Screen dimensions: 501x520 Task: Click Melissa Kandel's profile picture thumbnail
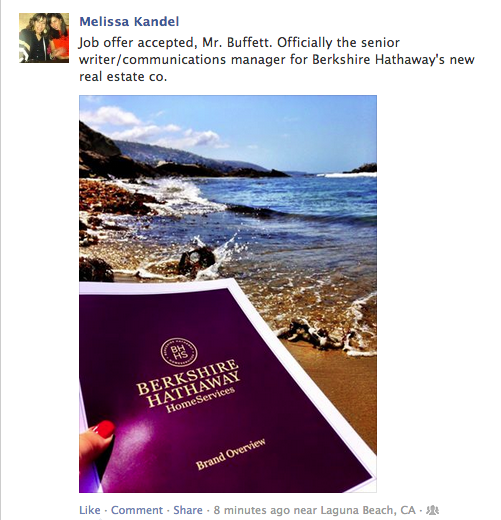44,38
